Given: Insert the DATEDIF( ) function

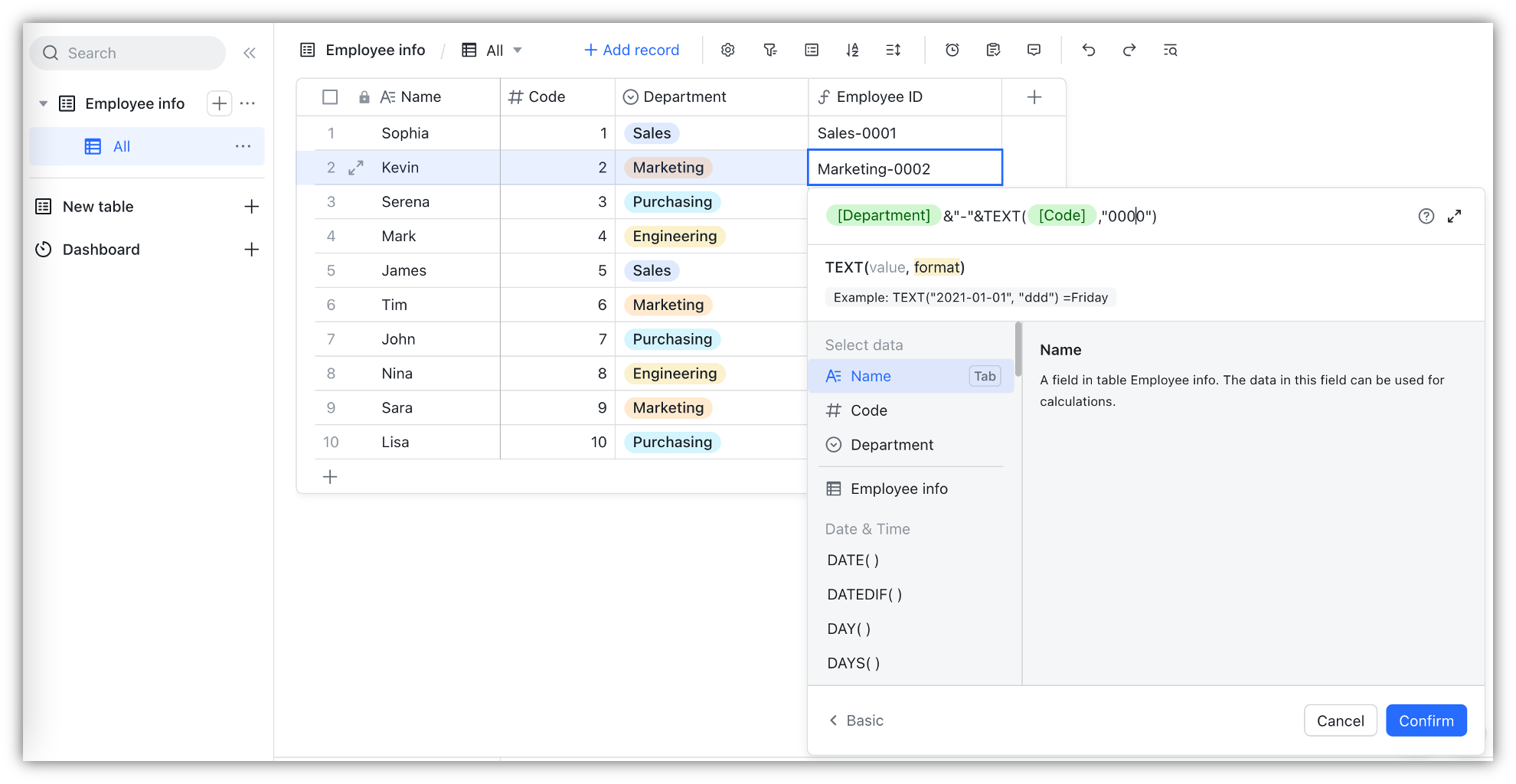Looking at the screenshot, I should click(864, 595).
